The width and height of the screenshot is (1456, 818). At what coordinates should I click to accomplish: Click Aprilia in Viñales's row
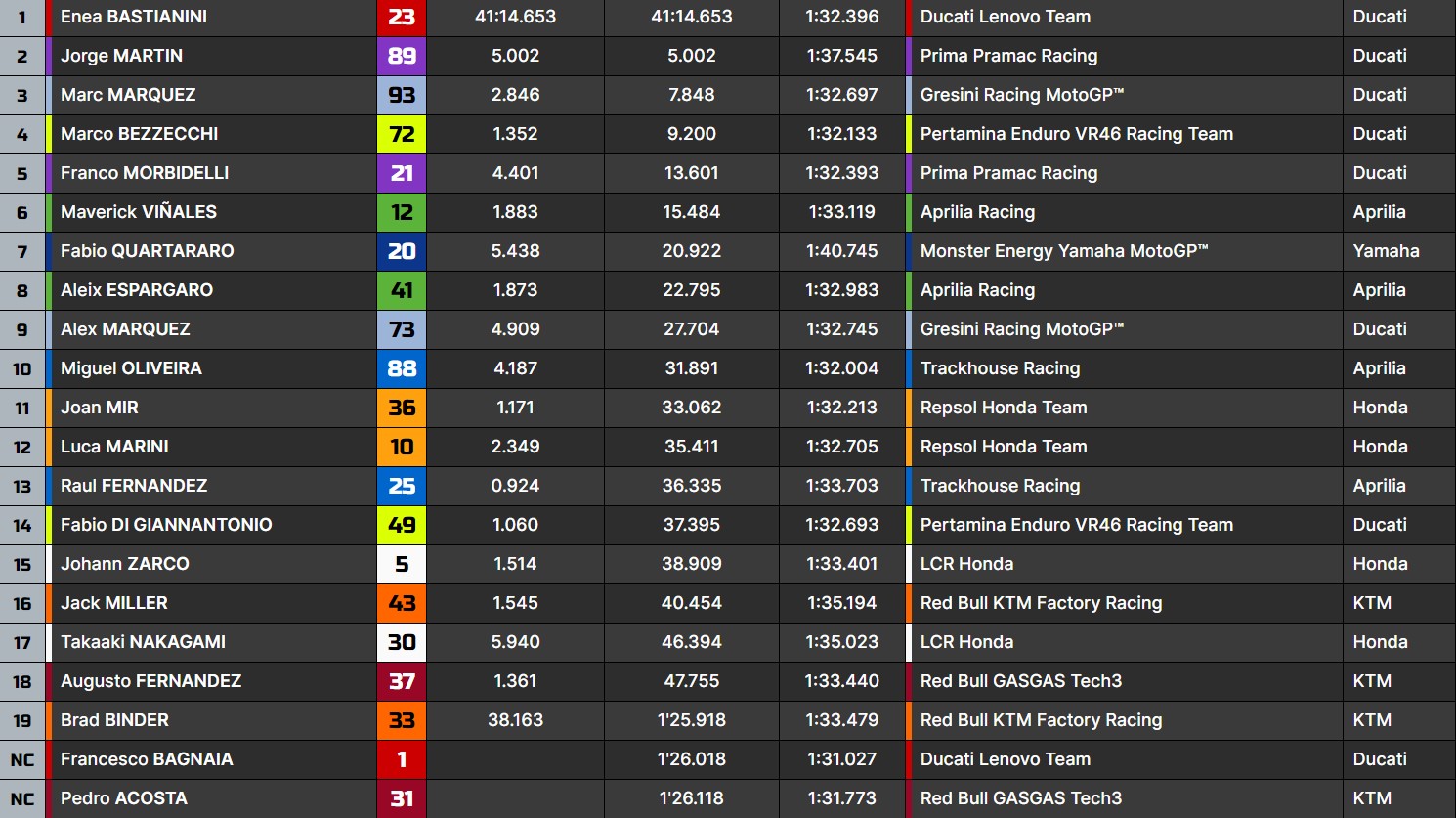click(x=1380, y=212)
